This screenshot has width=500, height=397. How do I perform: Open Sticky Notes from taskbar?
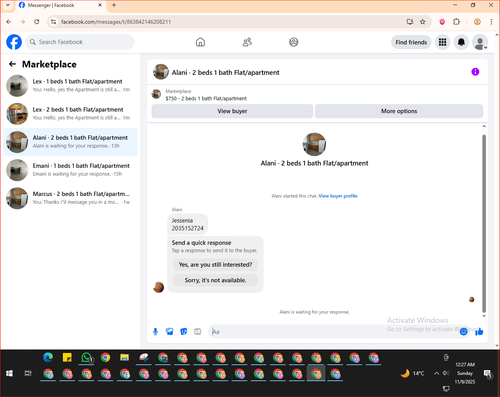pyautogui.click(x=67, y=357)
